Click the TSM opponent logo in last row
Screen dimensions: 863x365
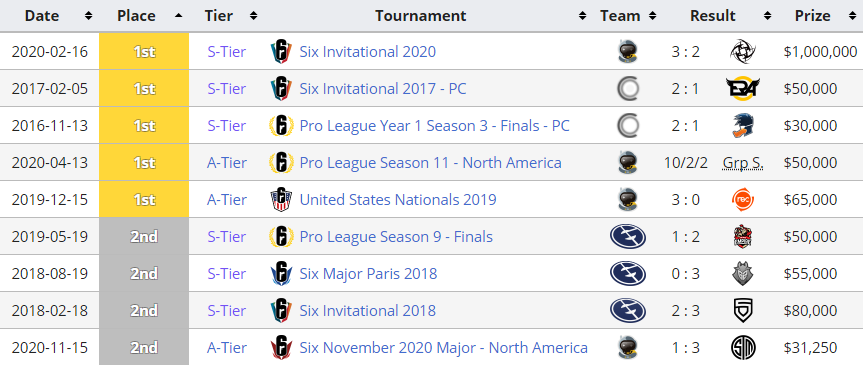[742, 347]
